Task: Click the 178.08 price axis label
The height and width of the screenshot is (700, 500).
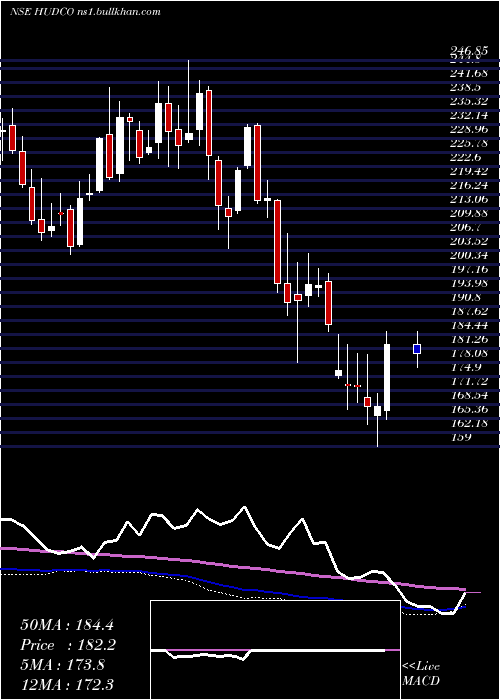Action: 469,353
